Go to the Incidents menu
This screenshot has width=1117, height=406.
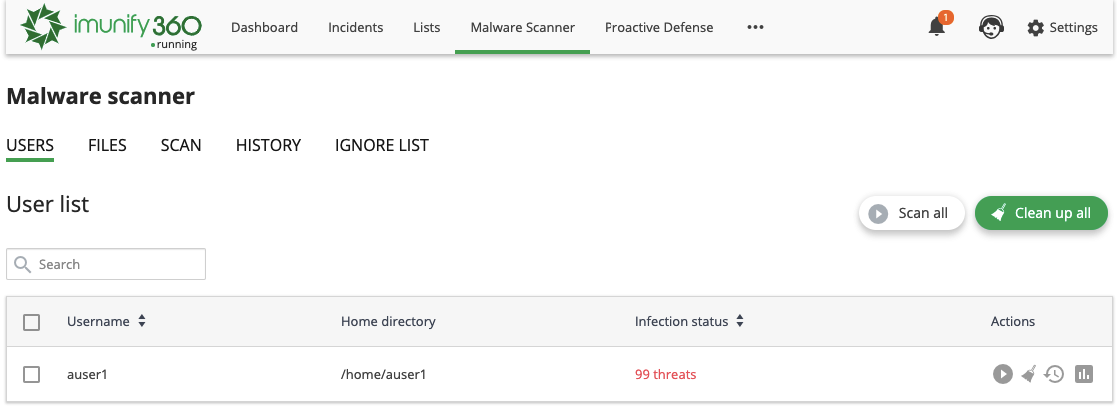[x=355, y=28]
